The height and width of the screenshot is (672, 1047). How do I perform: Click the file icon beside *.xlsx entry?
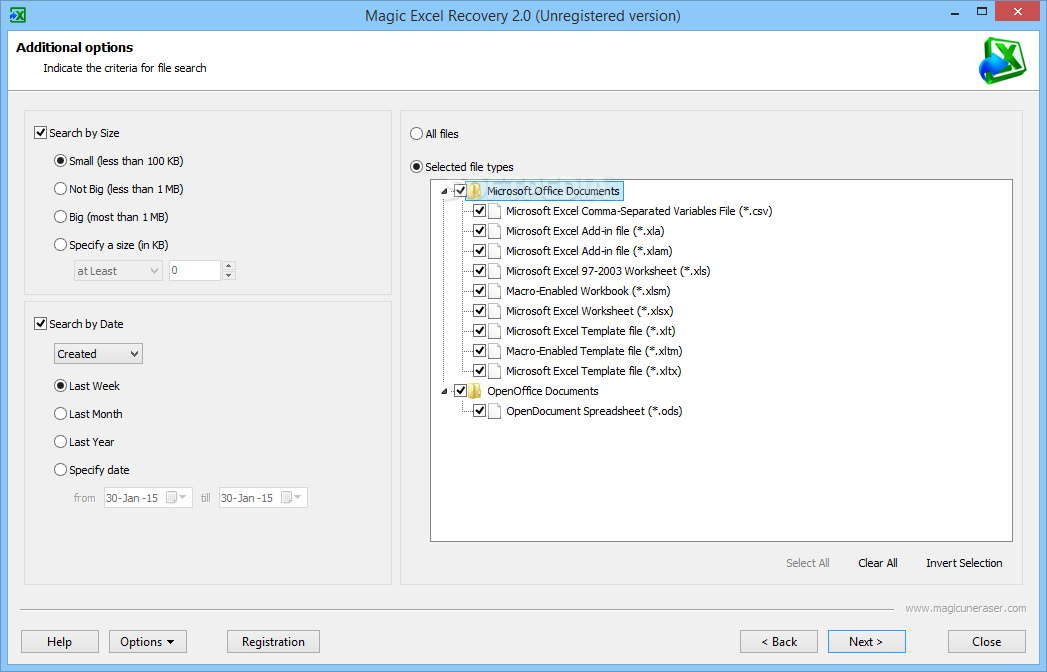tap(495, 311)
